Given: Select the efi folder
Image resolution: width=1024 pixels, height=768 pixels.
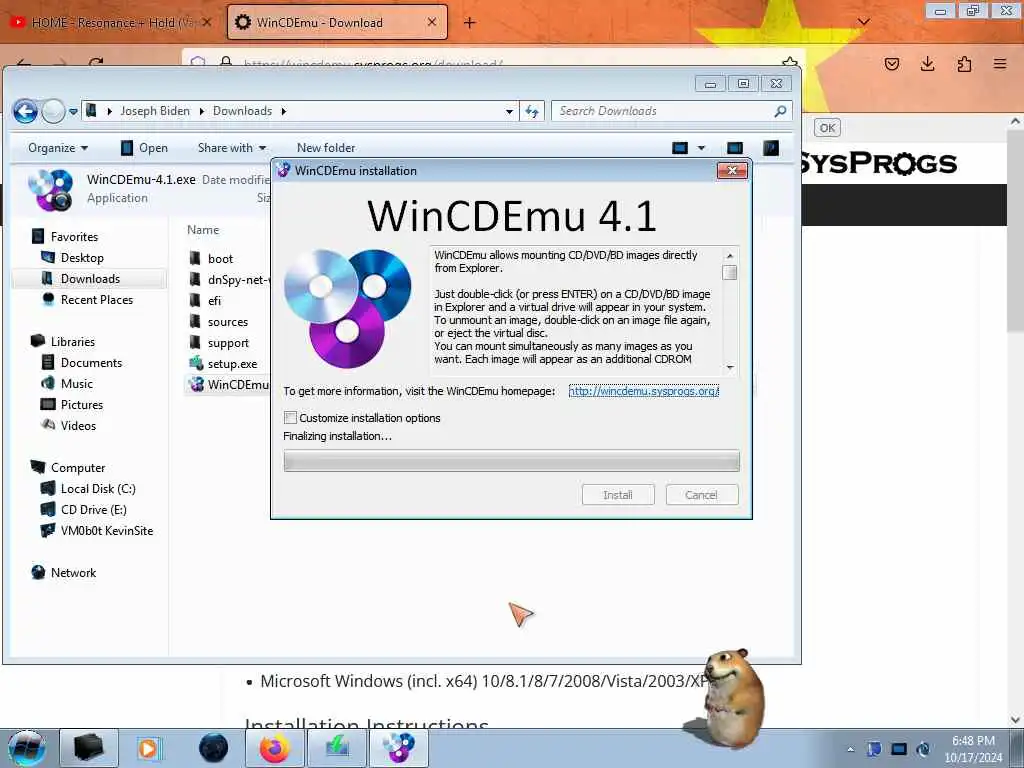Looking at the screenshot, I should (x=206, y=300).
